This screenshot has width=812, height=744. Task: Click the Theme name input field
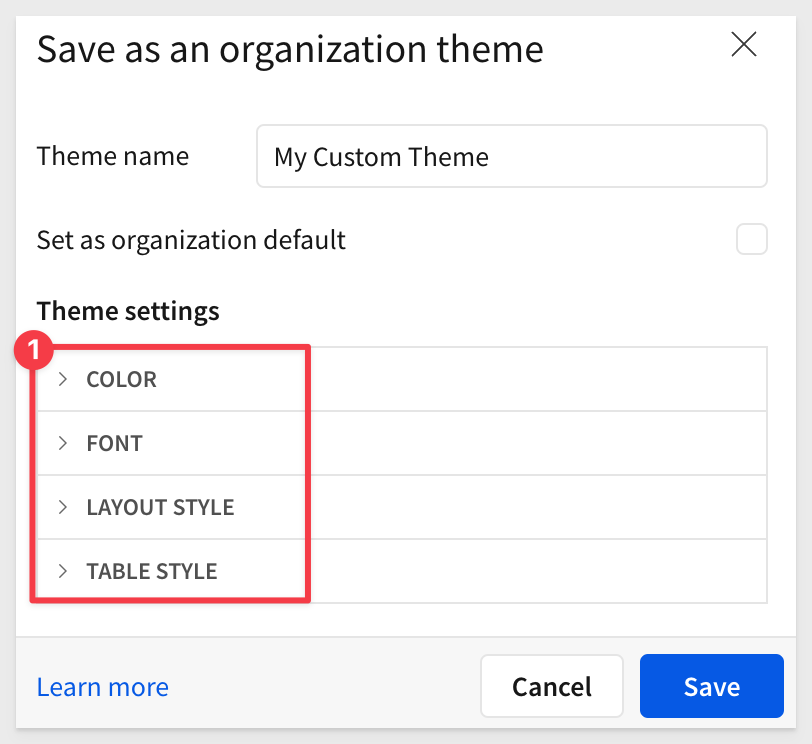click(x=512, y=156)
